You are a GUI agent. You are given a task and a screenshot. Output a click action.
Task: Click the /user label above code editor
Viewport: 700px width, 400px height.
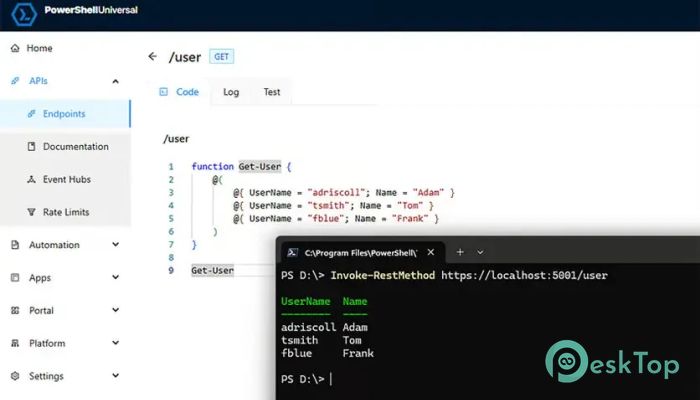tap(176, 139)
